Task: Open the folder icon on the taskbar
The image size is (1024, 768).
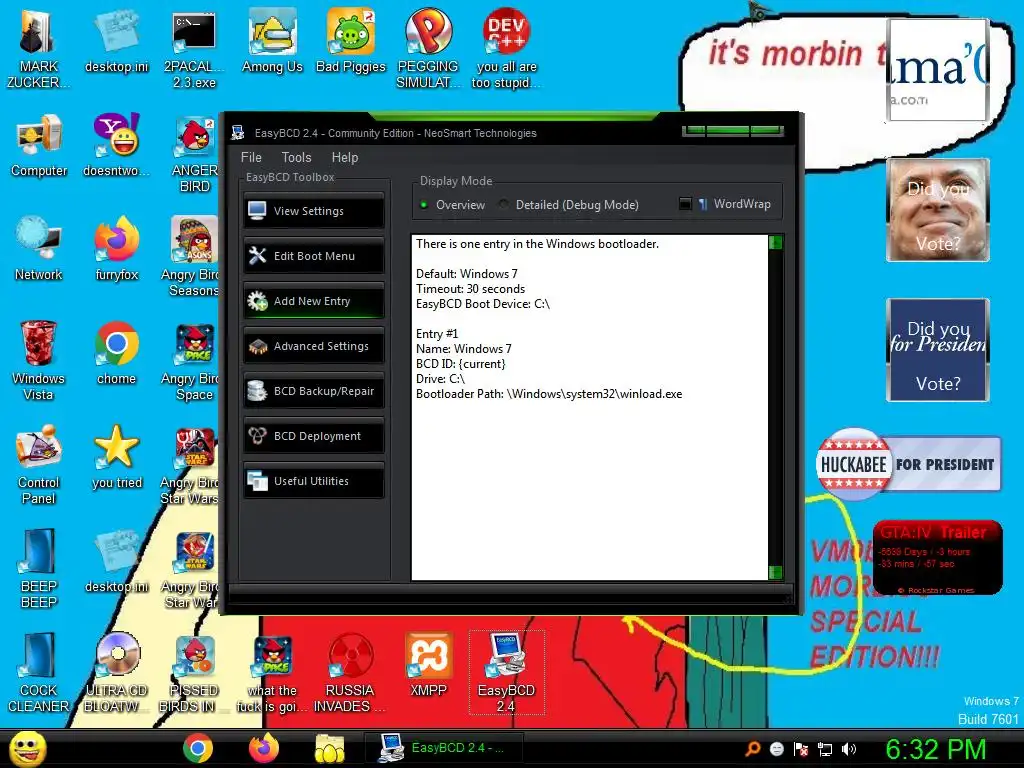Action: [330, 748]
